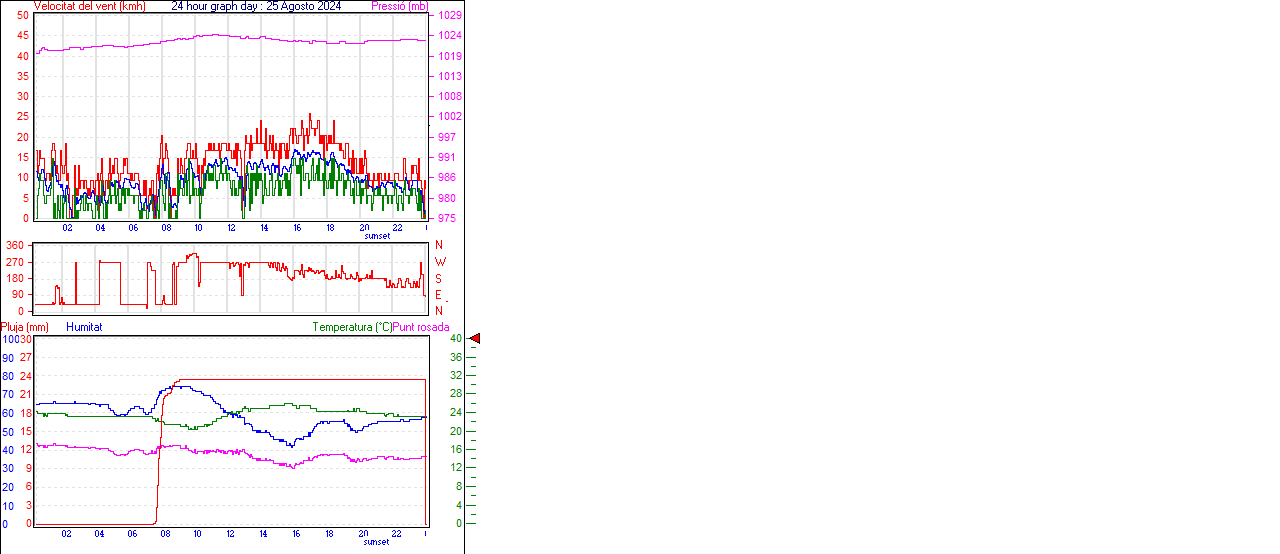
Task: Click the 'sunset' marker under the wind graph
Action: click(377, 236)
